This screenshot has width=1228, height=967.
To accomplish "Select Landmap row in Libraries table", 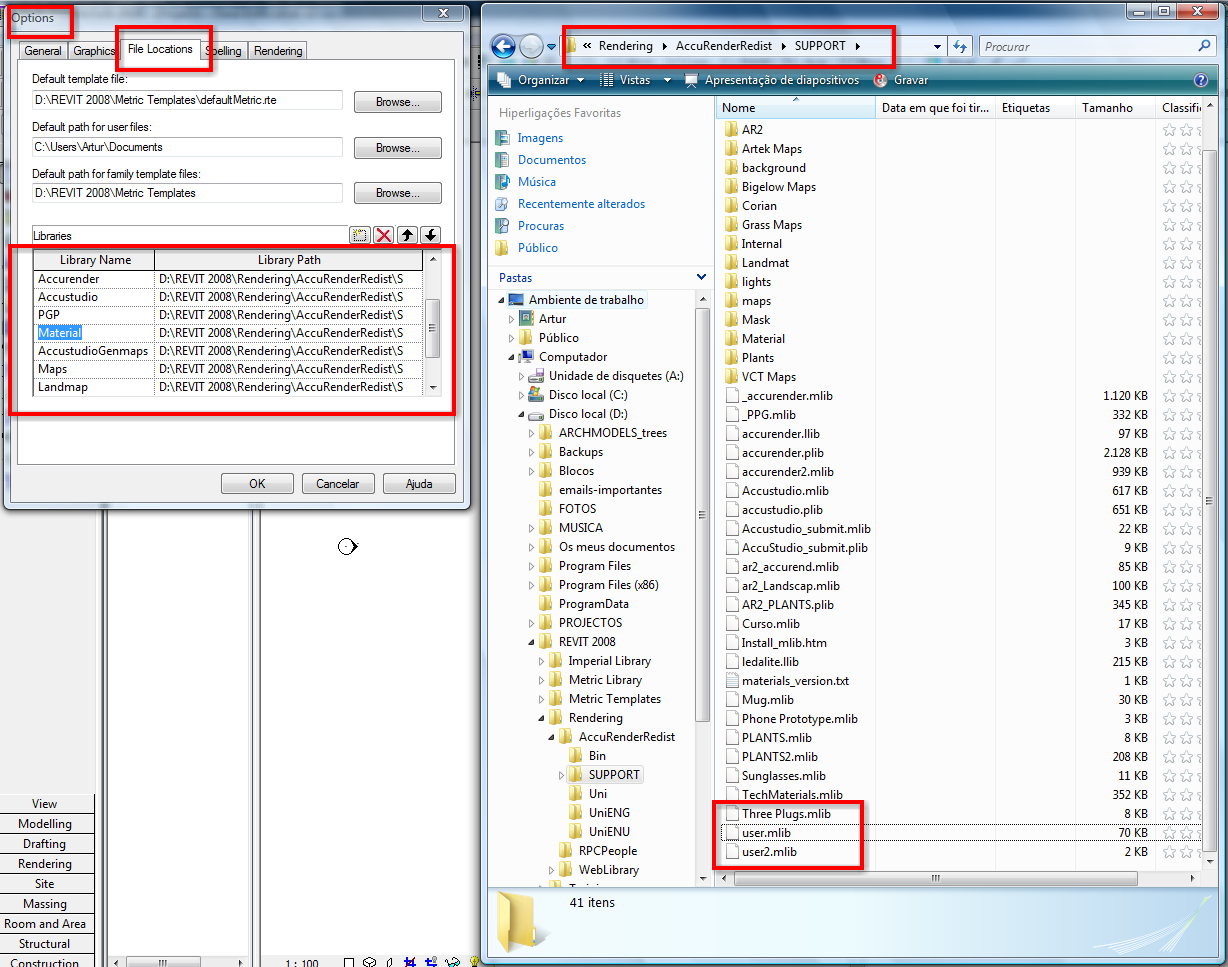I will tap(228, 387).
